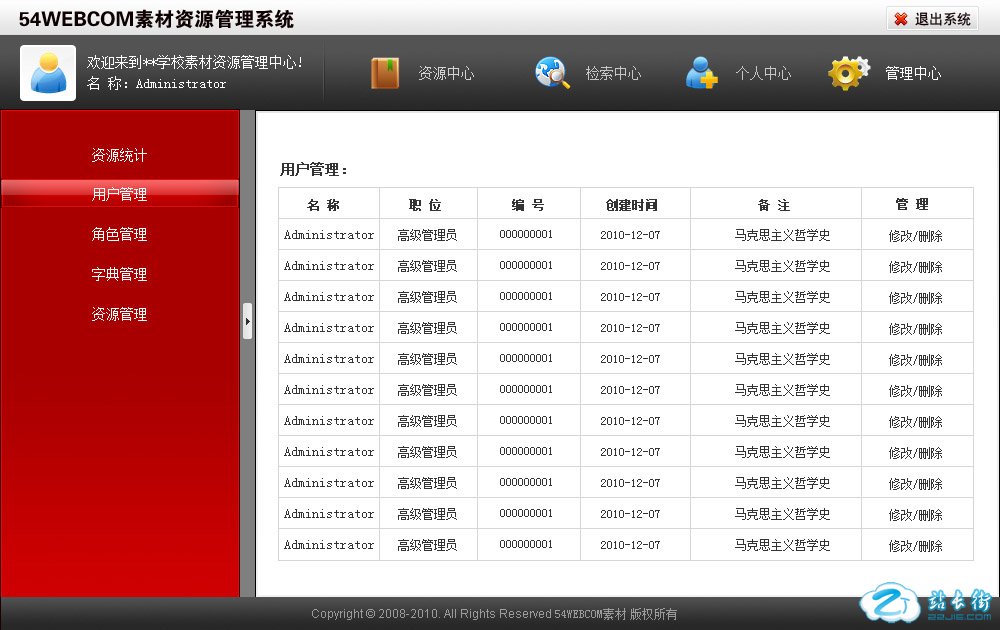Click the 编号 column header

528,205
